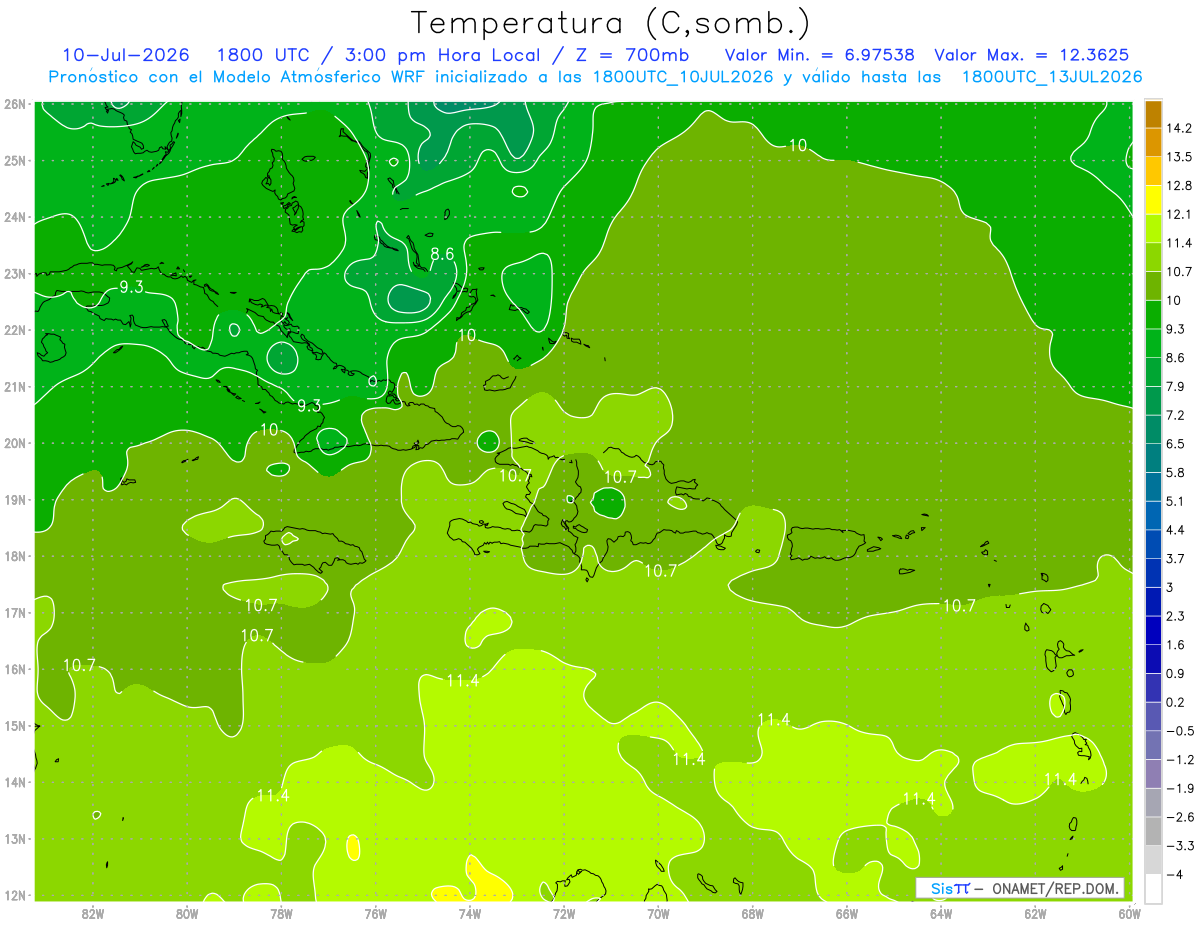Click the colorbar scale label 3.7
The width and height of the screenshot is (1200, 927).
point(1178,558)
